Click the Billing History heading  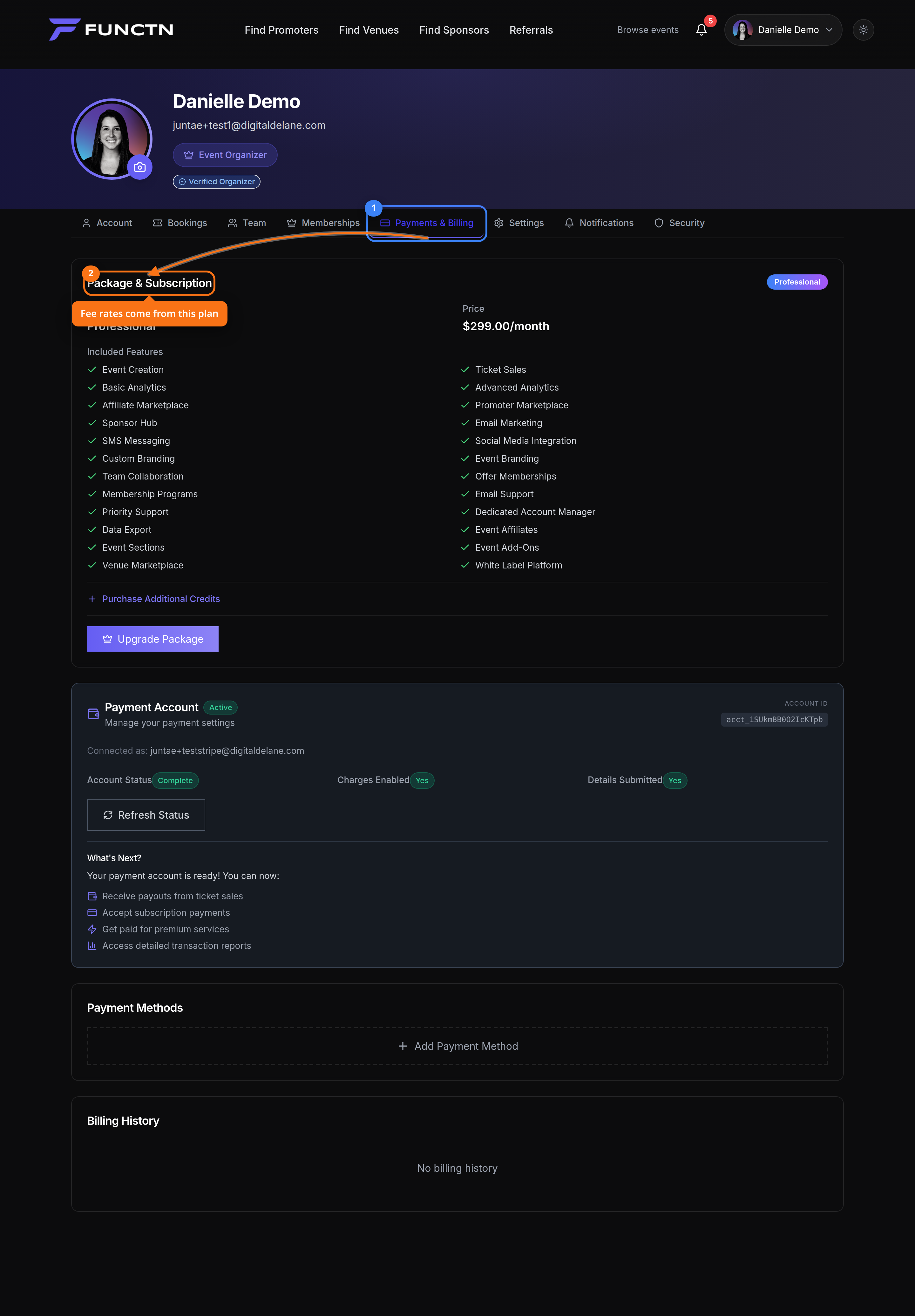123,1121
